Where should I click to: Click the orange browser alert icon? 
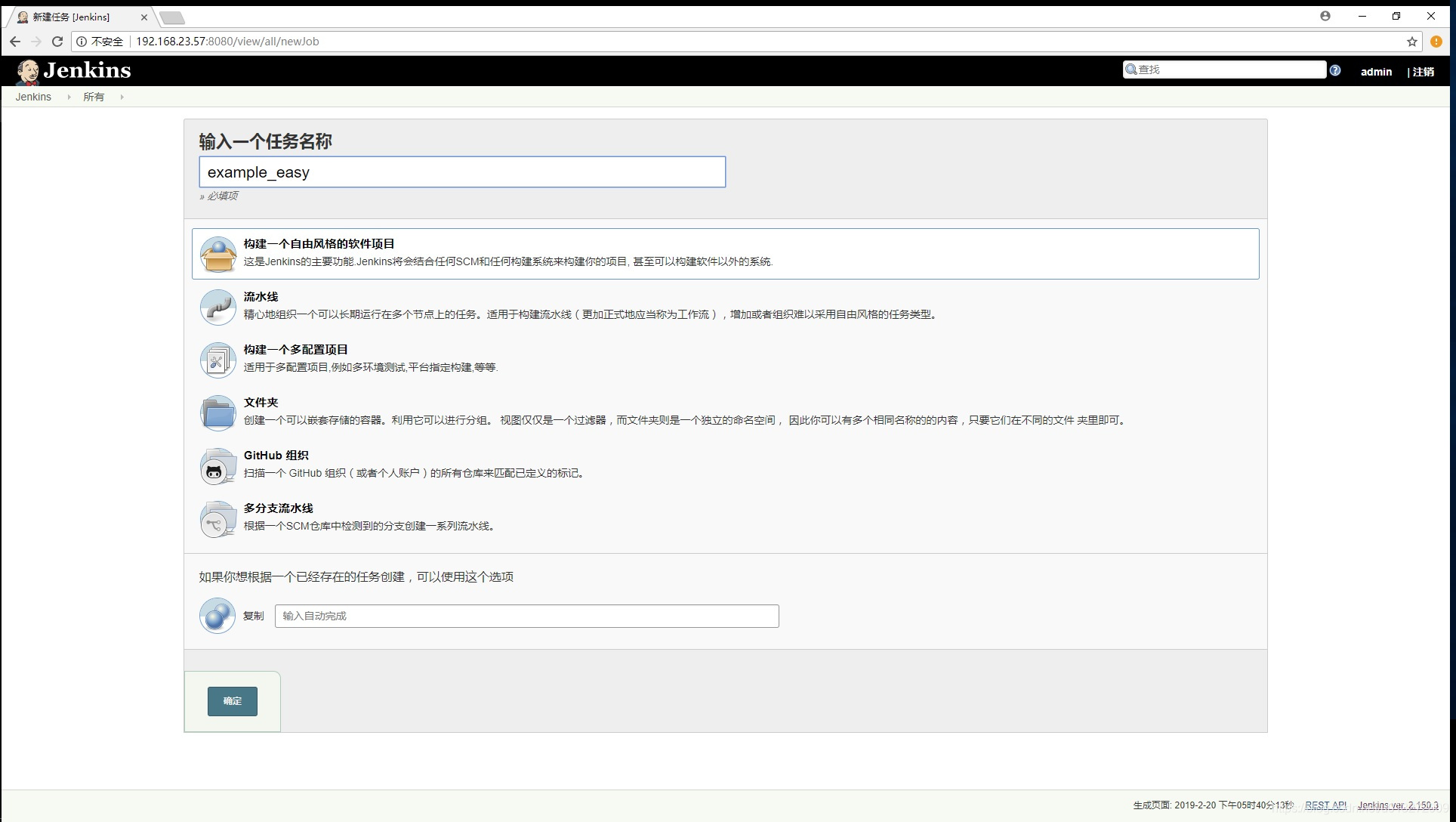(x=1436, y=42)
